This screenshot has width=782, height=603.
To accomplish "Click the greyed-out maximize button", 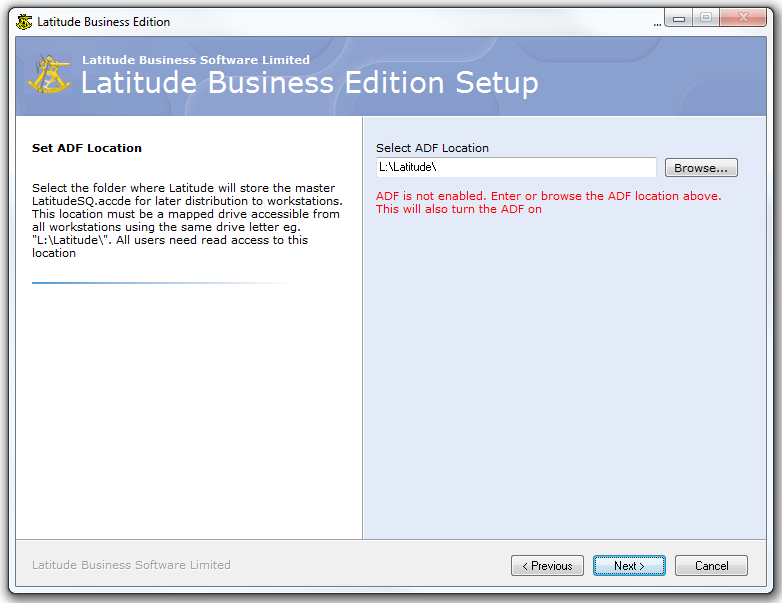I will coord(706,18).
